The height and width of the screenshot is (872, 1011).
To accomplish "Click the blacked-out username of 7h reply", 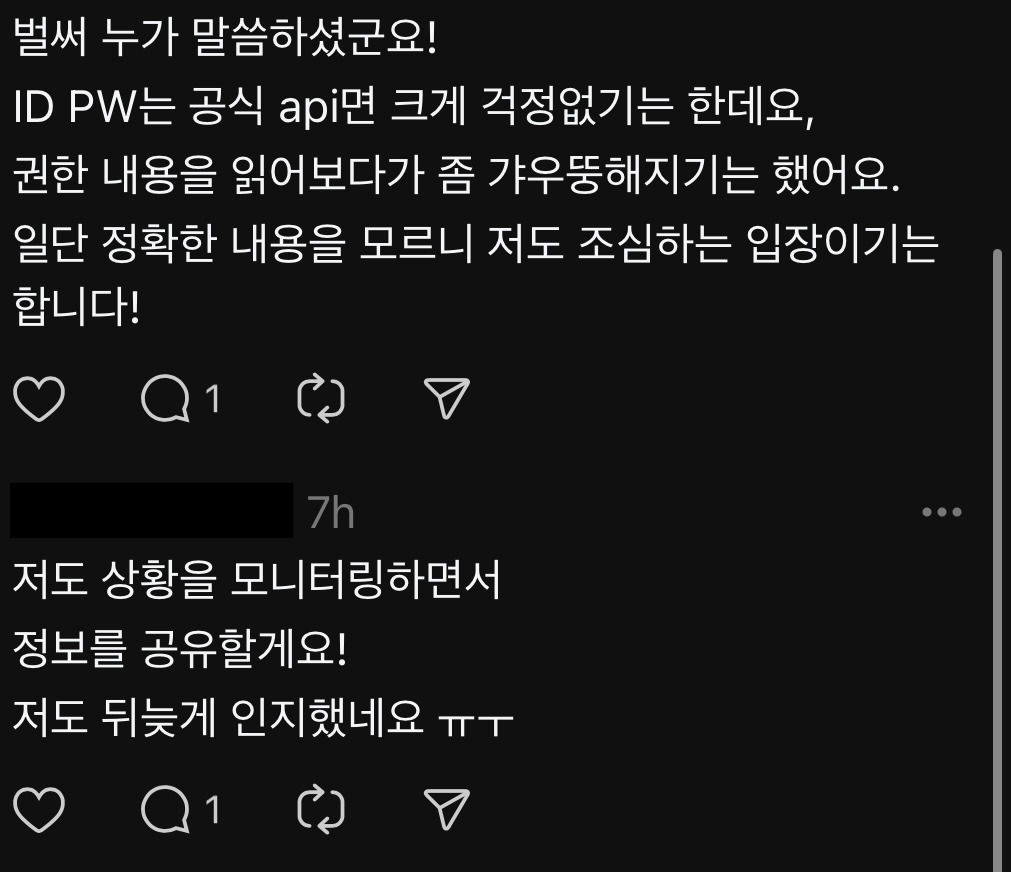I will click(152, 510).
